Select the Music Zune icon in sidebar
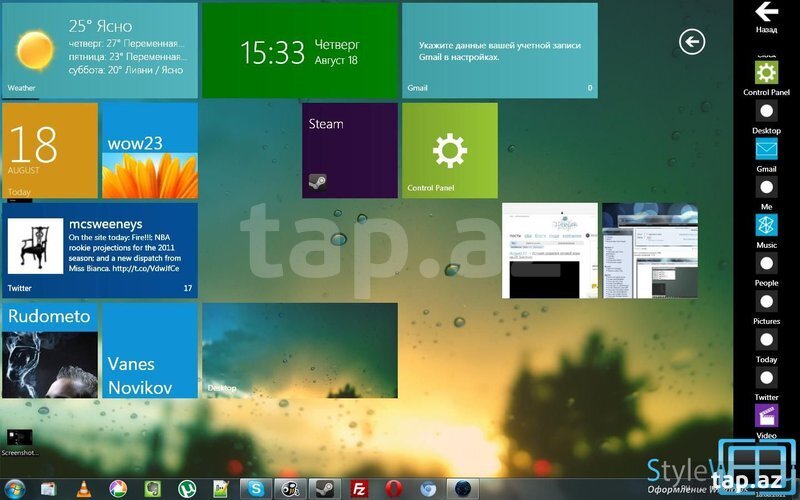Screen dimensions: 800x500 [766, 225]
